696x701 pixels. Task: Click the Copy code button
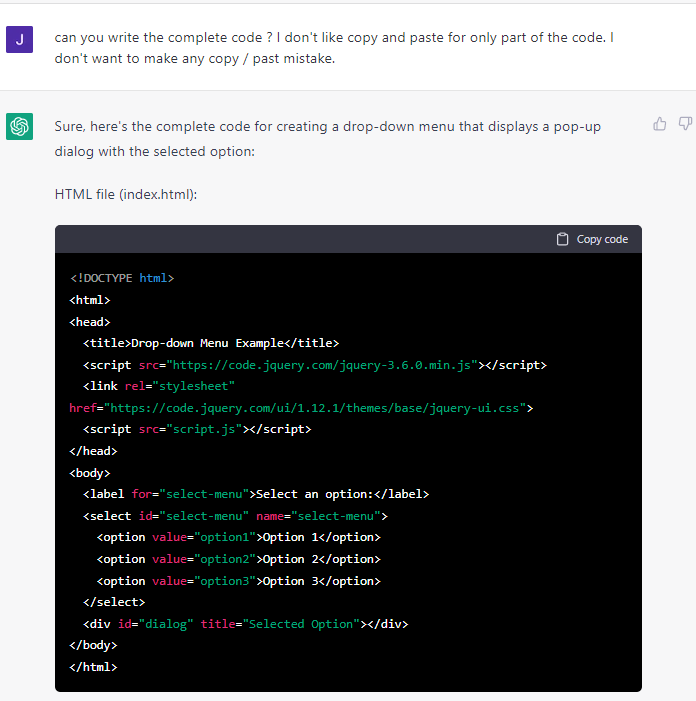(x=592, y=239)
